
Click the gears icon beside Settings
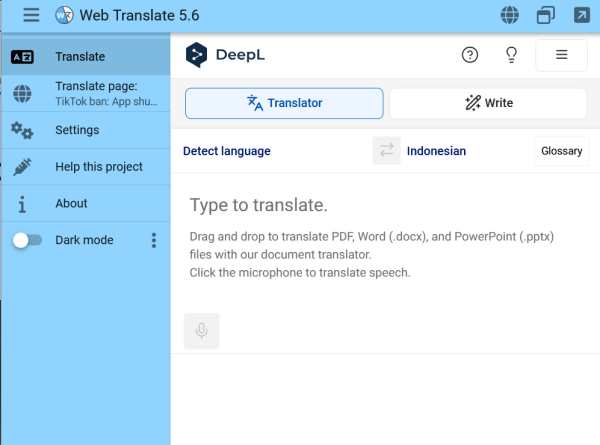[x=22, y=130]
